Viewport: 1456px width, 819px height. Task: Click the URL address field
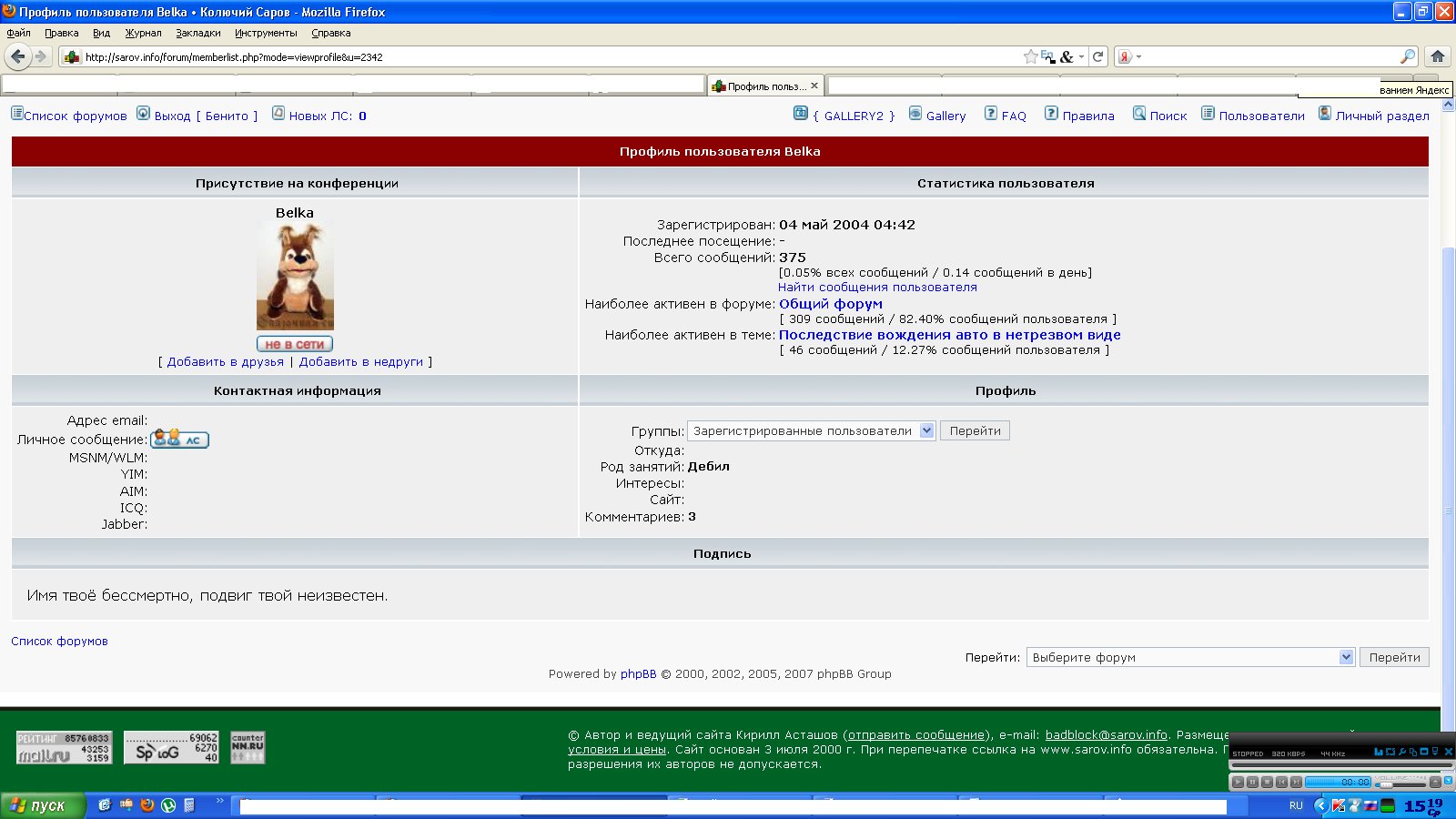546,56
